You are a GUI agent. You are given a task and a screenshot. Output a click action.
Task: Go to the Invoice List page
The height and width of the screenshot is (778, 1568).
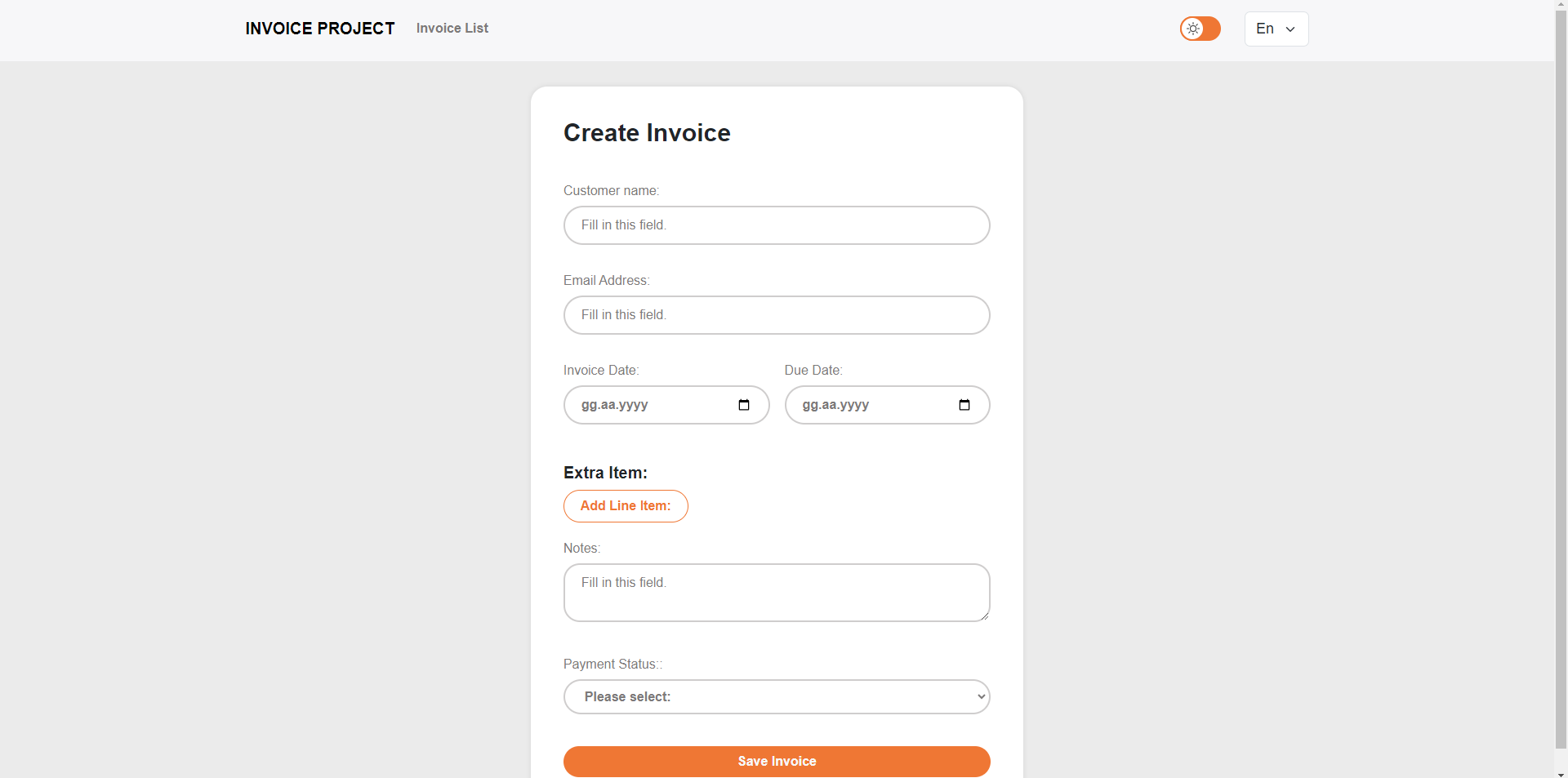(452, 28)
